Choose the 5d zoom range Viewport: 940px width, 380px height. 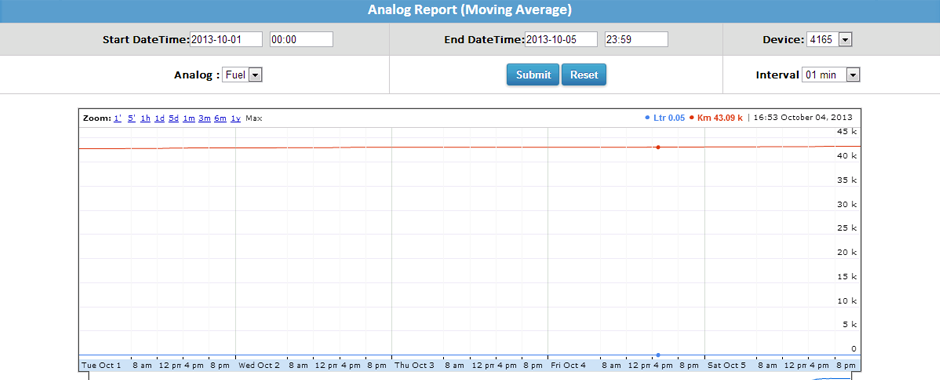[174, 118]
